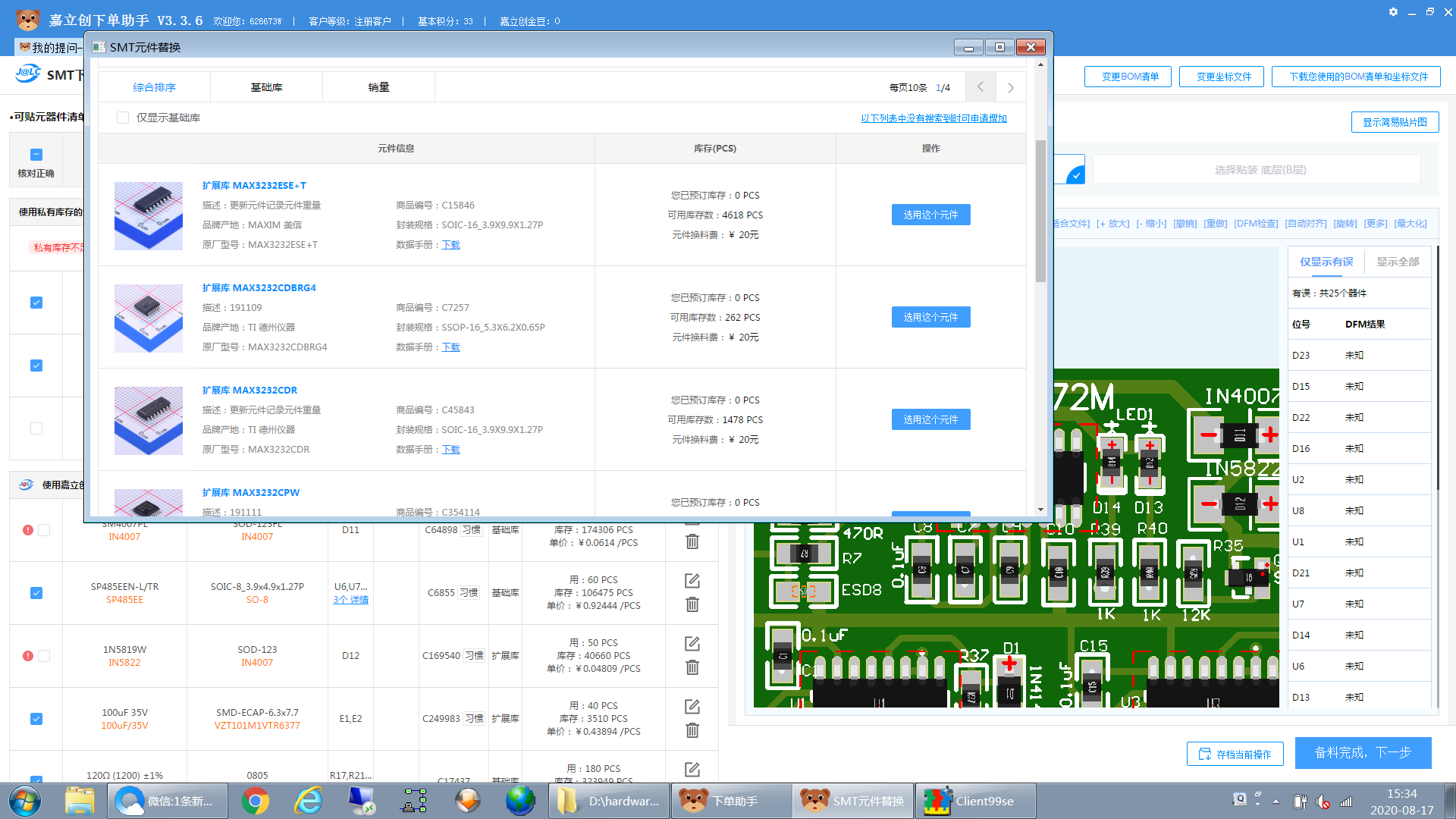Open MAX3232ESE+T component thumbnail
This screenshot has height=819, width=1456.
coord(149,216)
